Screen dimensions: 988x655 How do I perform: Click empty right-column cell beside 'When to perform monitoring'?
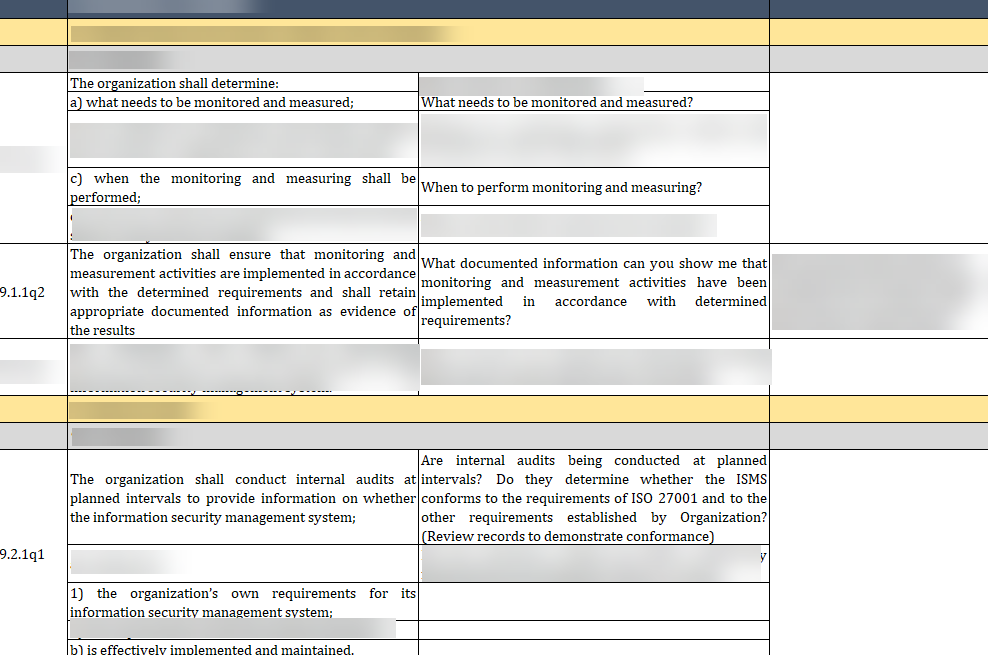coord(877,187)
